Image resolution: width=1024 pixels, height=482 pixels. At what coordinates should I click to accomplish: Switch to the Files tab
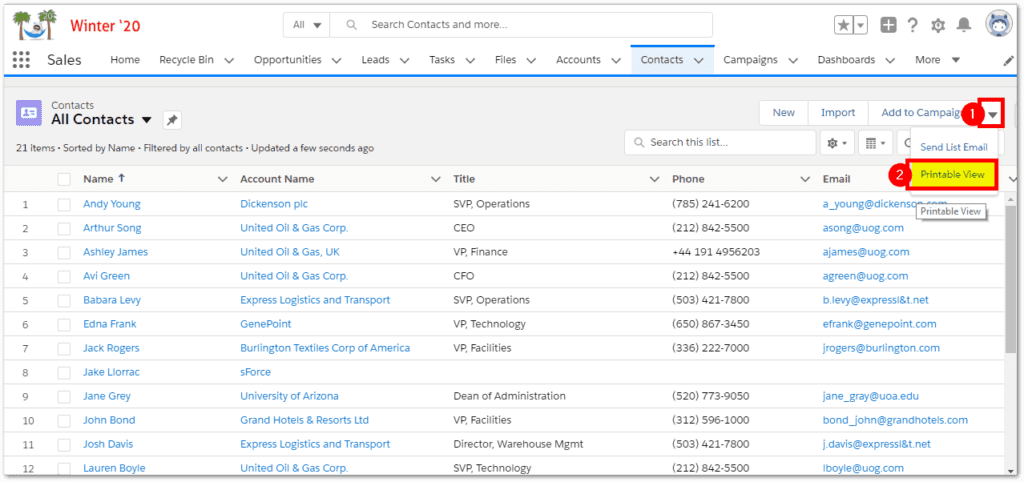pos(505,59)
